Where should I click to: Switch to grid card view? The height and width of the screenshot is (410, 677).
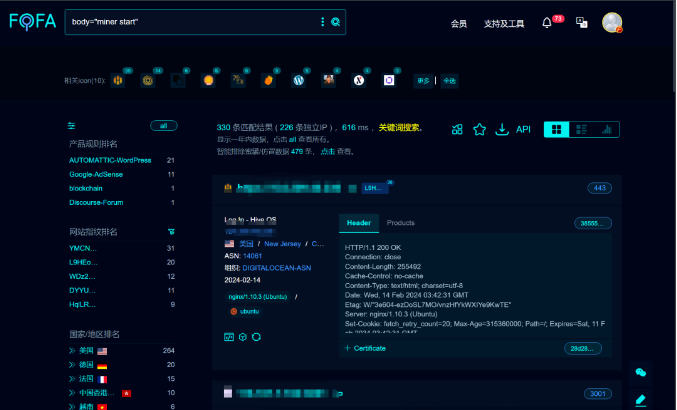[556, 129]
